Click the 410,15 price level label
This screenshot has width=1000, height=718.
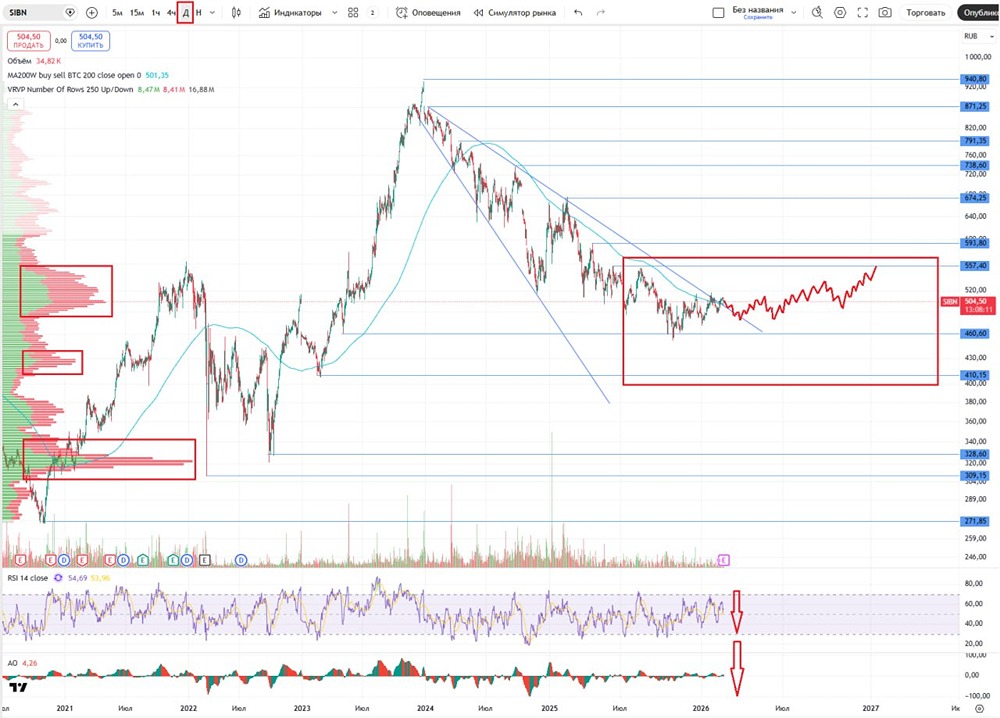pyautogui.click(x=976, y=375)
